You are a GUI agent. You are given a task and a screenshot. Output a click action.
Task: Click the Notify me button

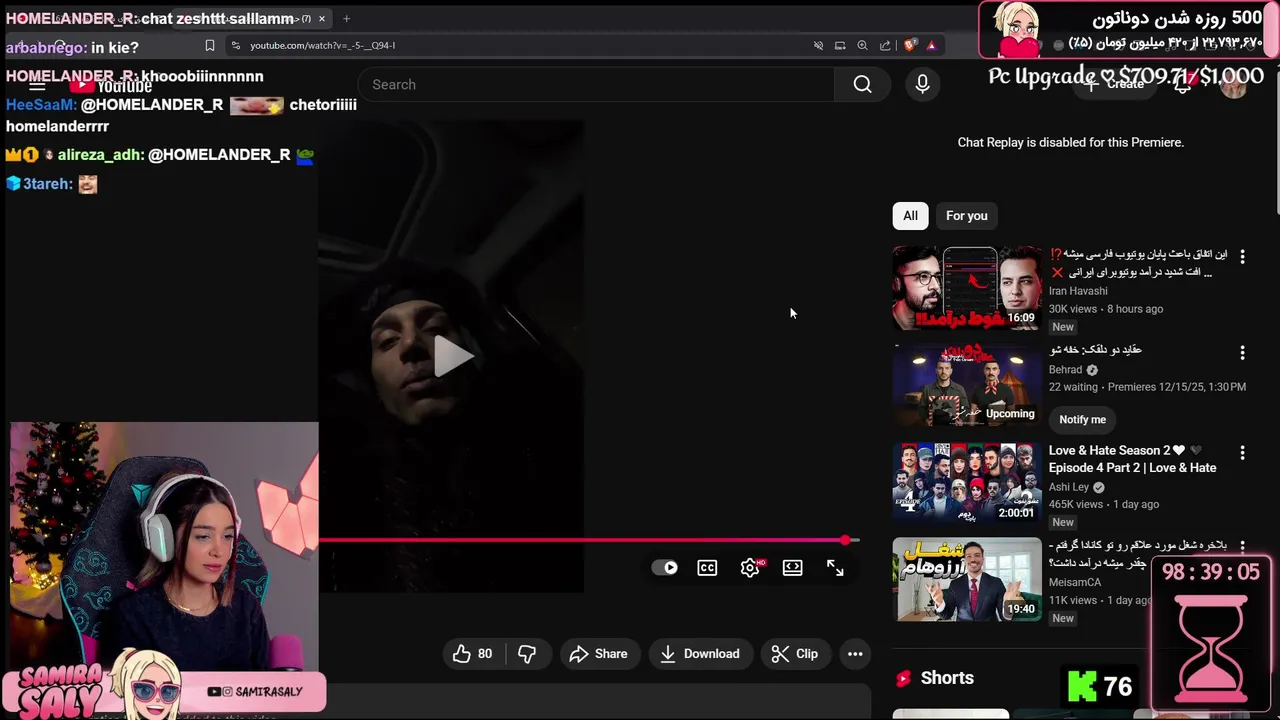pyautogui.click(x=1082, y=420)
